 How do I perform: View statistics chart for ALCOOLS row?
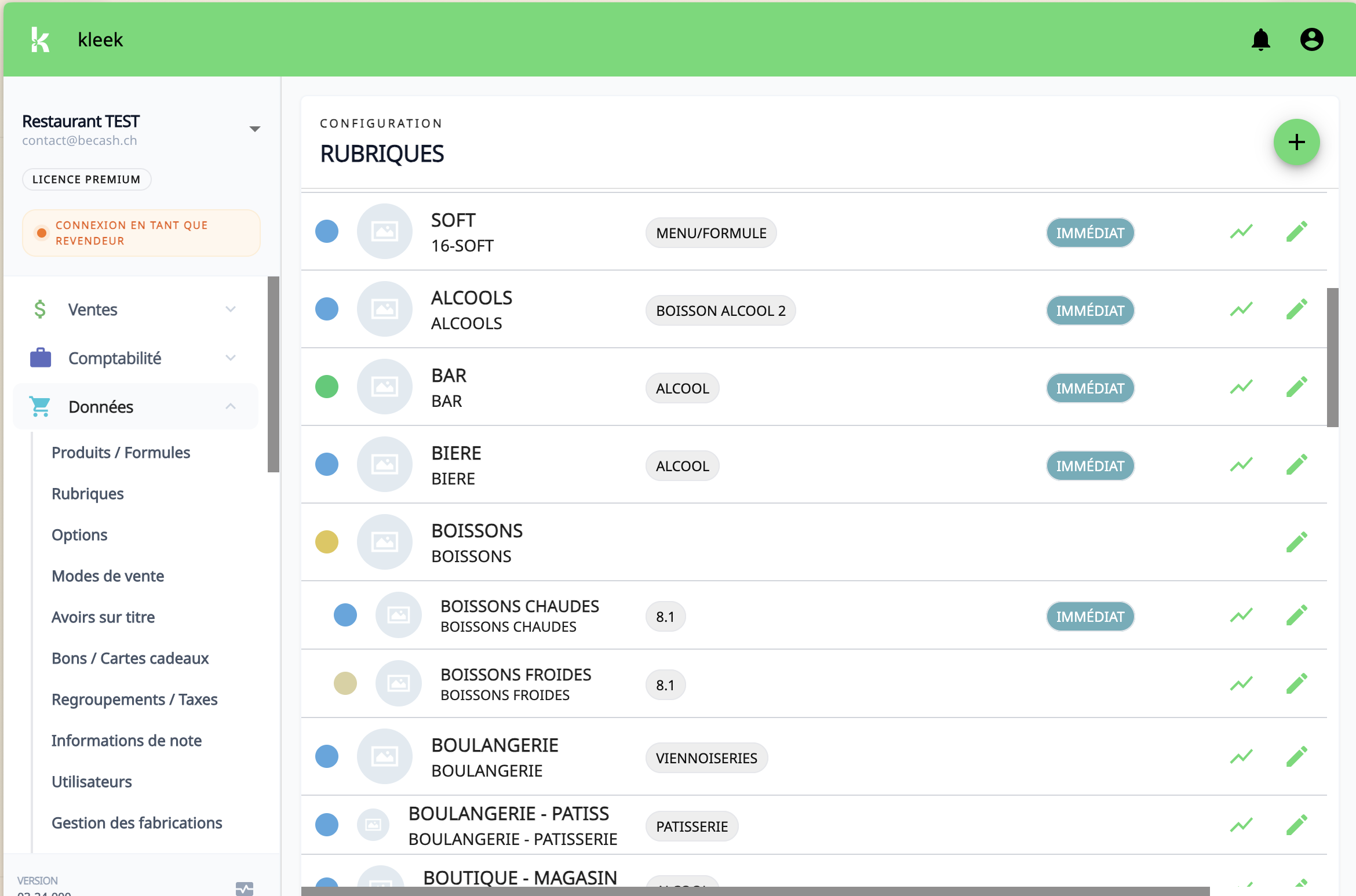tap(1241, 309)
